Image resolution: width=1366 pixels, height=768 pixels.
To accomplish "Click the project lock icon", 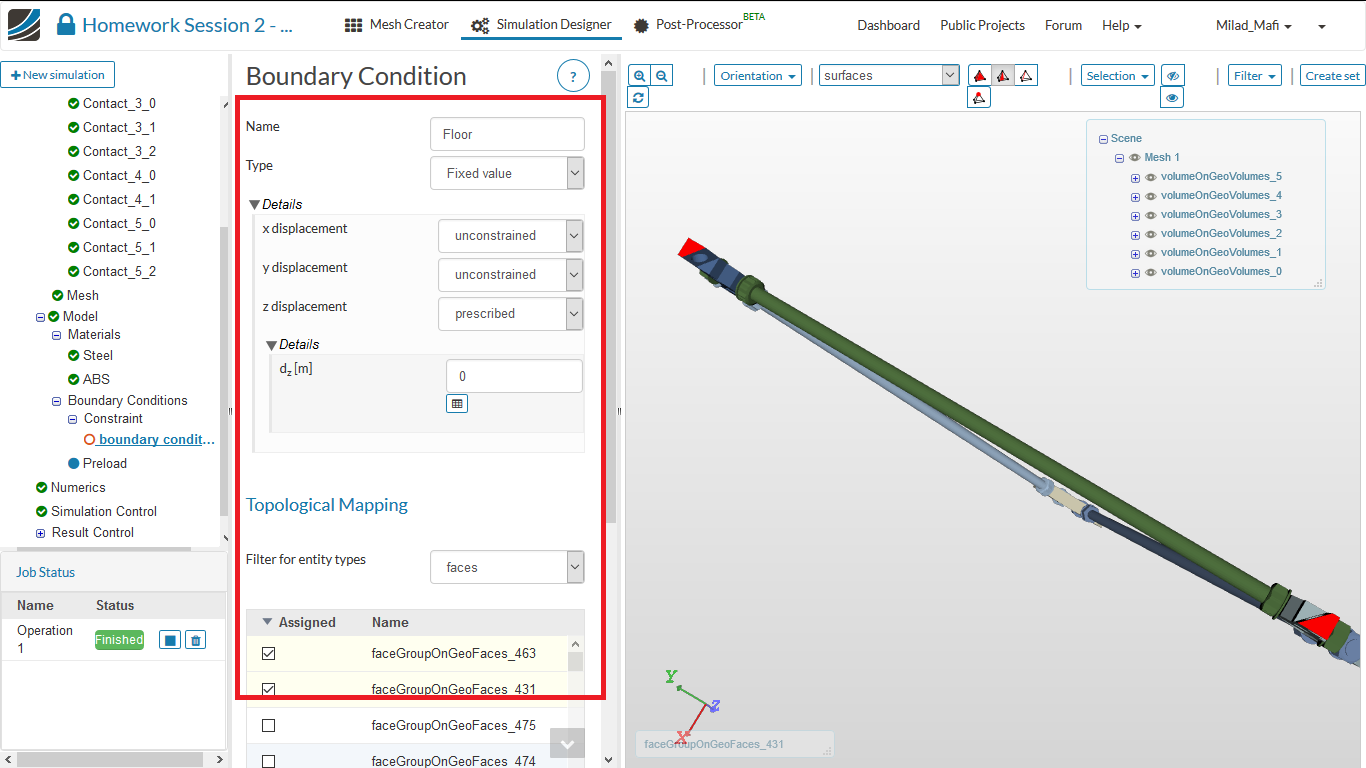I will [x=66, y=24].
